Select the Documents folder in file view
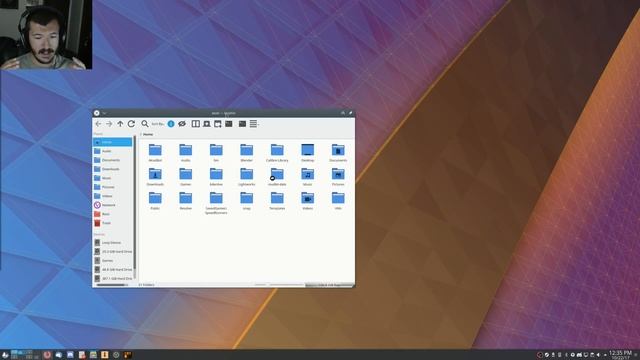The image size is (640, 360). [338, 153]
